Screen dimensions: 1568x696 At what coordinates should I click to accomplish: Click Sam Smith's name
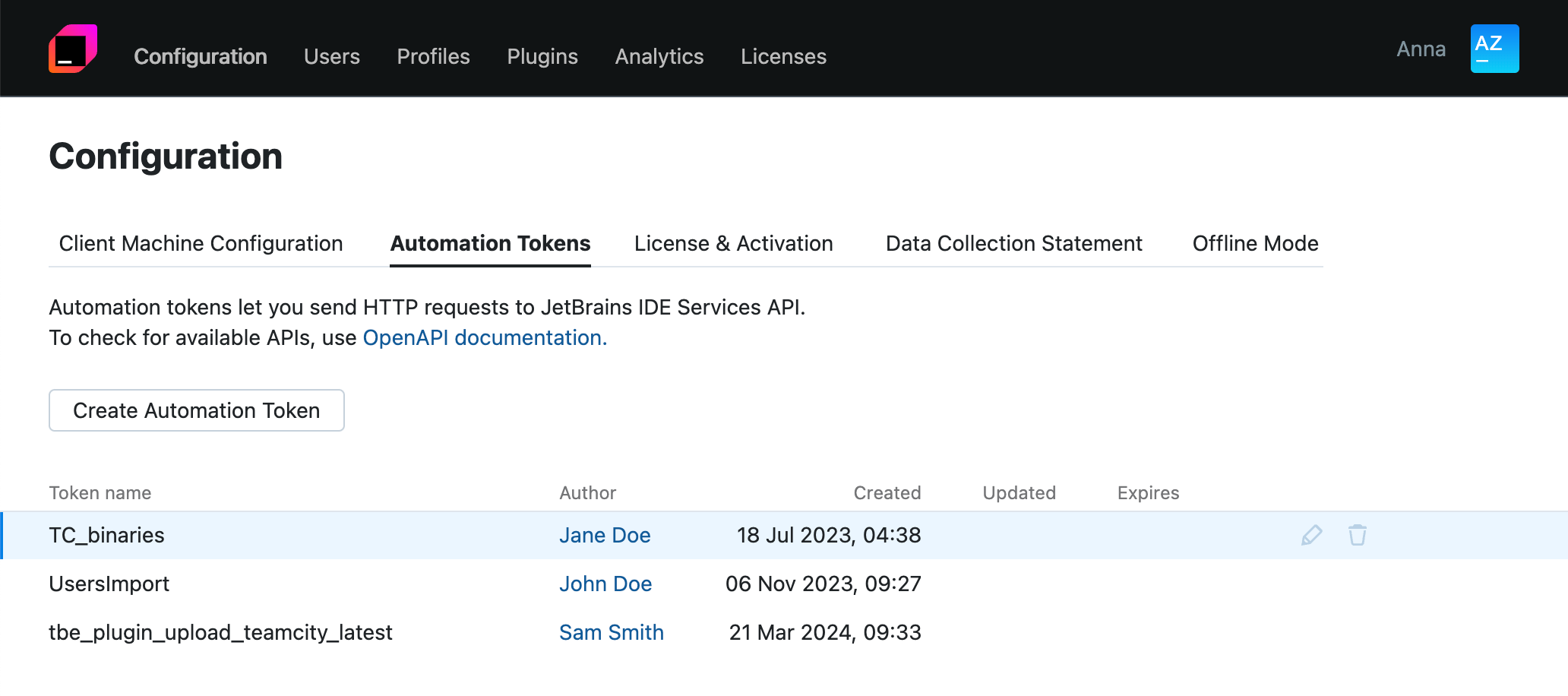pyautogui.click(x=612, y=632)
